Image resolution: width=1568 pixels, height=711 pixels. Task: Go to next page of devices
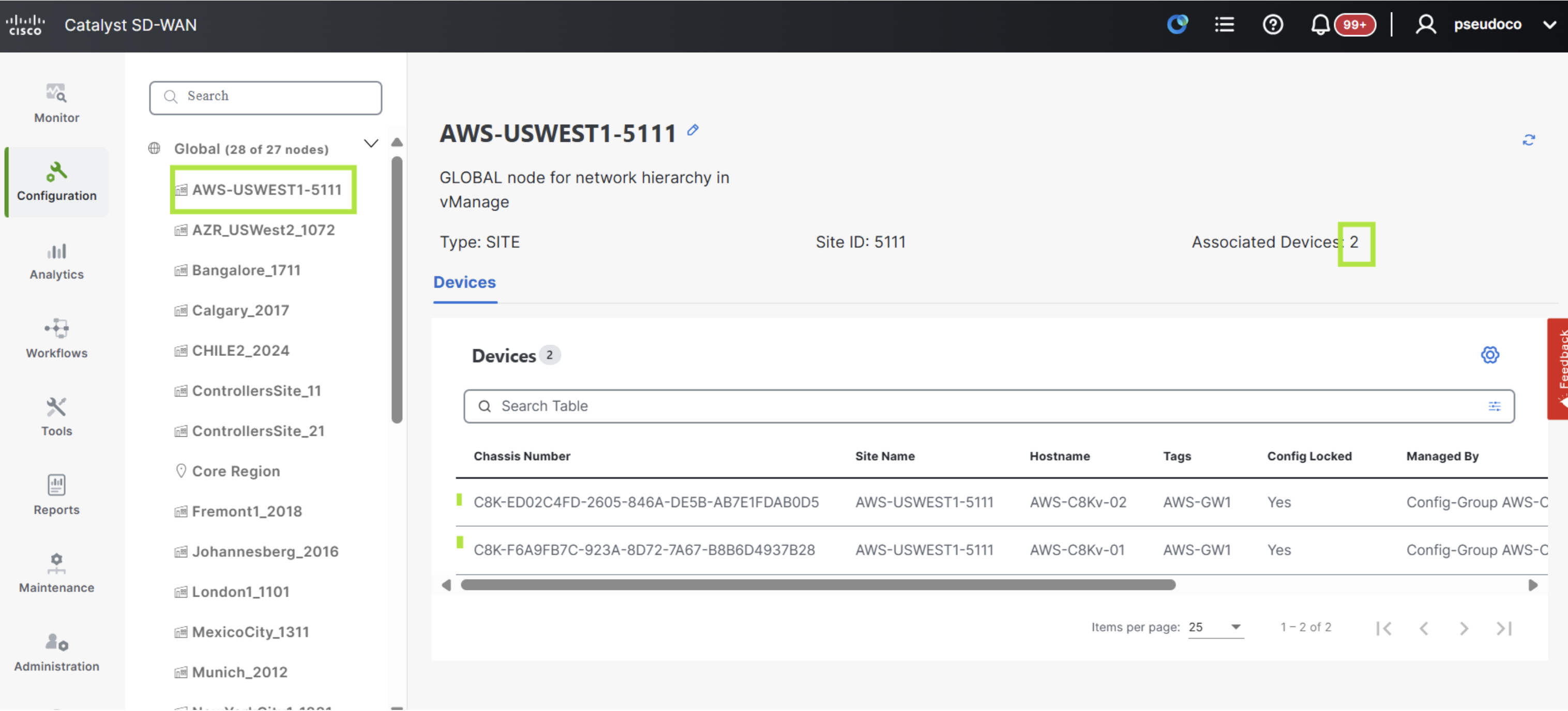click(1464, 628)
